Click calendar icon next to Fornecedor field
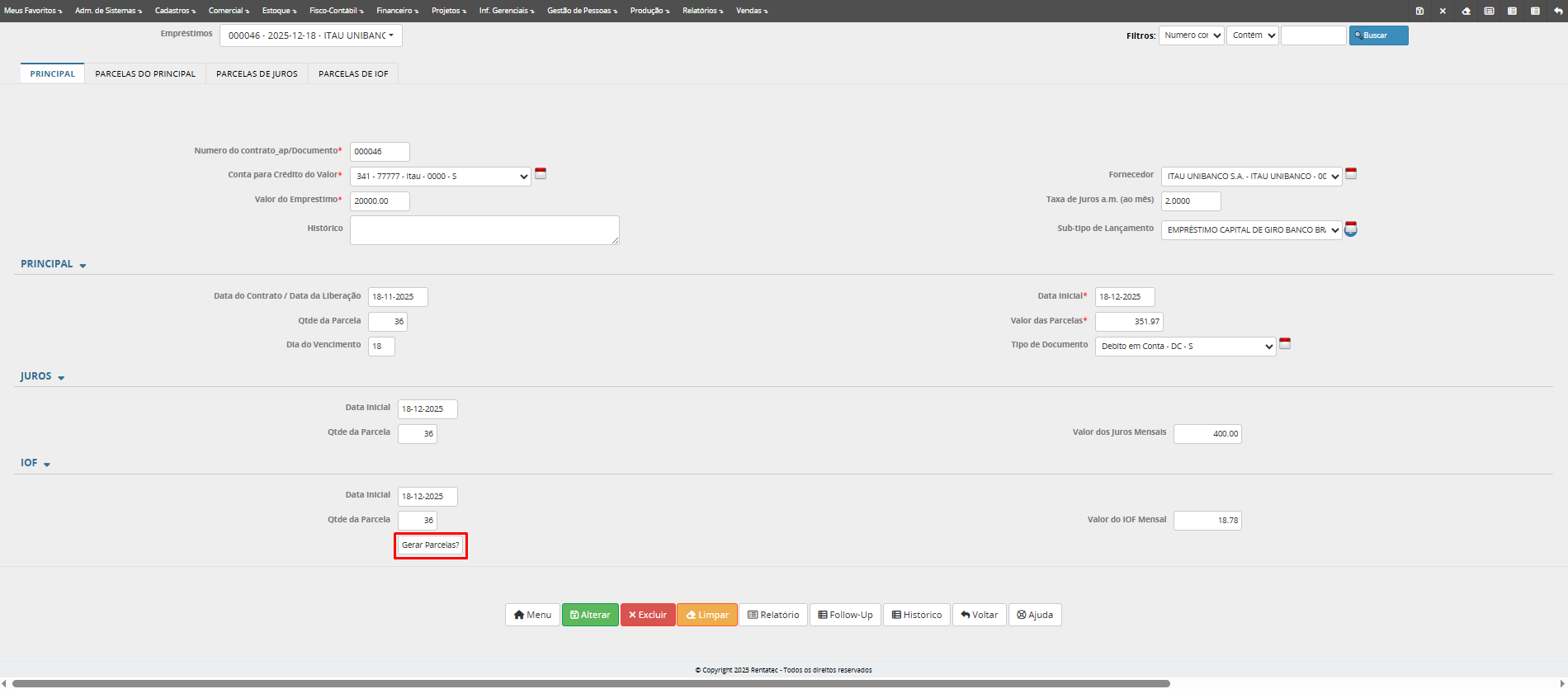The width and height of the screenshot is (1568, 689). point(1351,174)
